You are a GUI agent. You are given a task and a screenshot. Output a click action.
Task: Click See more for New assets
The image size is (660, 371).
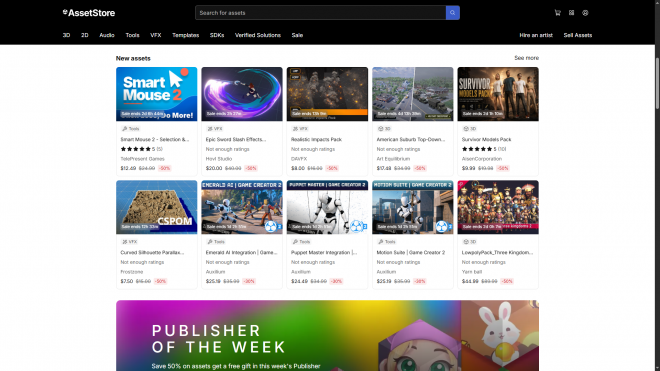click(526, 58)
